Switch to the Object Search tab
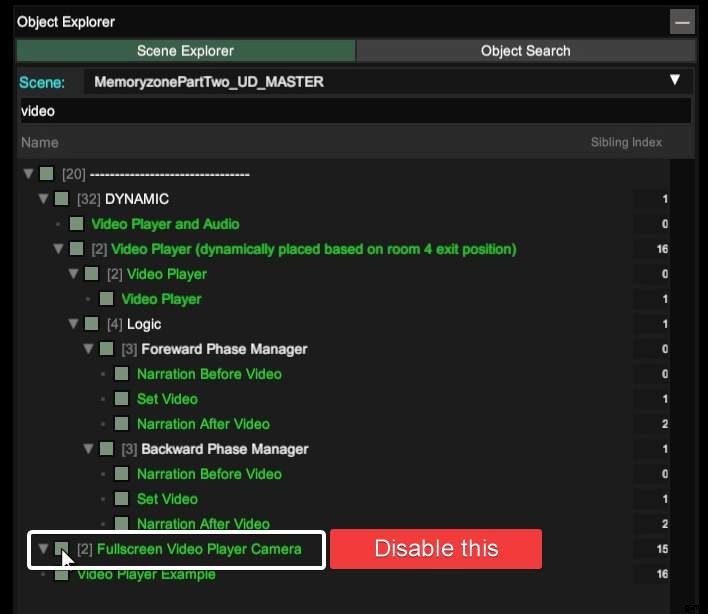 [525, 51]
